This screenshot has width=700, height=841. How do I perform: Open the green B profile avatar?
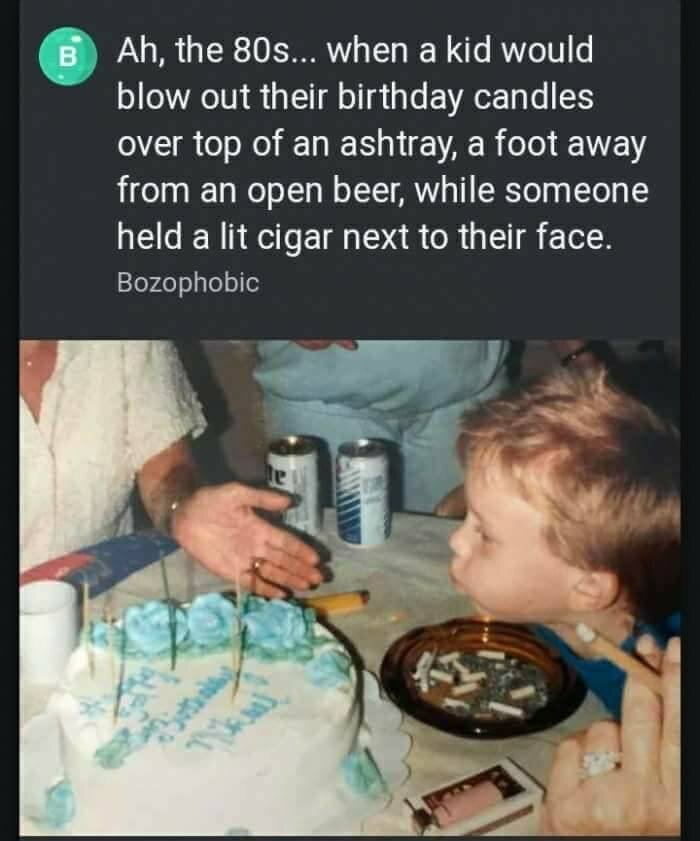tap(67, 56)
